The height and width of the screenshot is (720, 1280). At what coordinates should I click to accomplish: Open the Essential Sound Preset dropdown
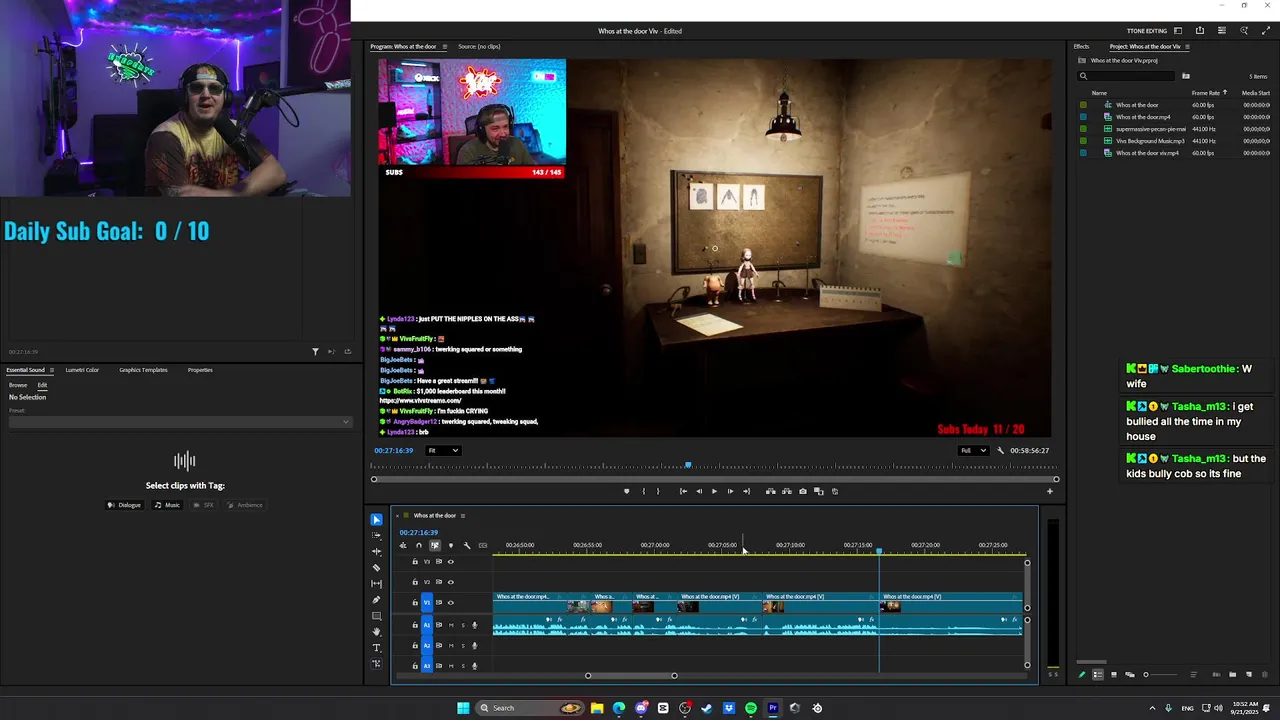click(179, 422)
